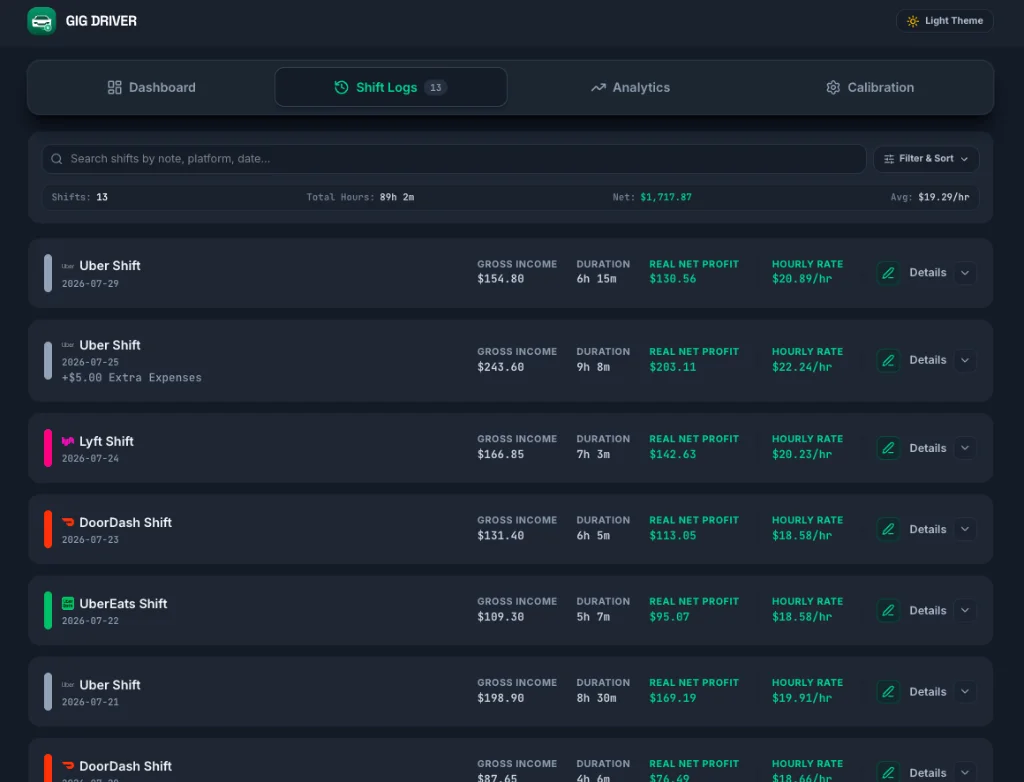
Task: Click the magnifier search icon
Action: click(57, 159)
